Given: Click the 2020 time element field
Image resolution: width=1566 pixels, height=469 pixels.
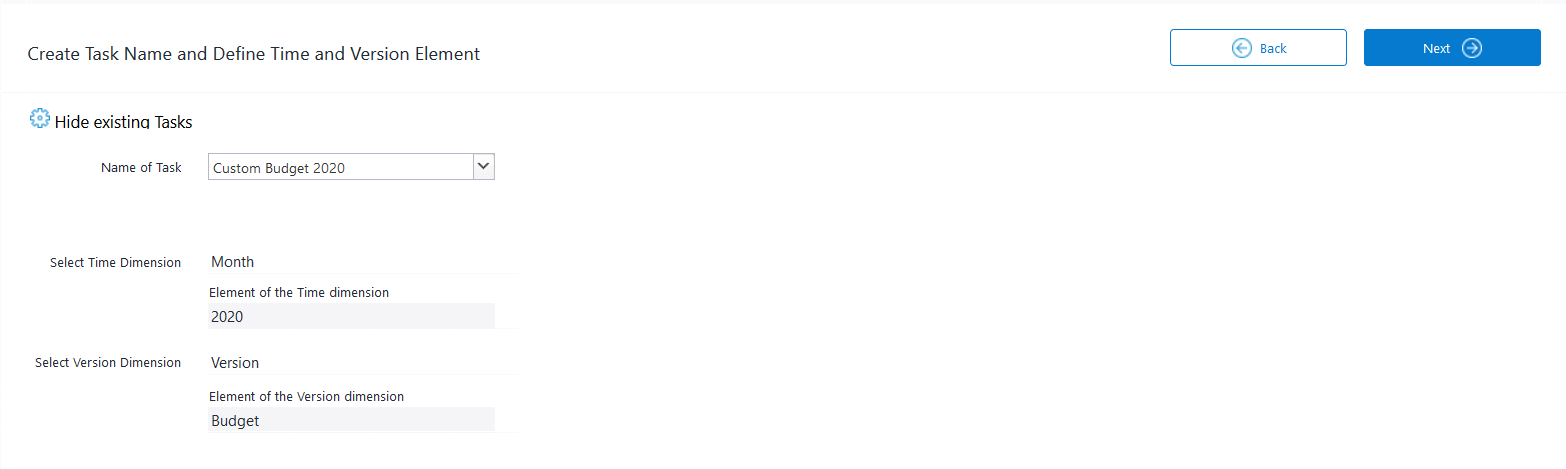Looking at the screenshot, I should pyautogui.click(x=351, y=316).
